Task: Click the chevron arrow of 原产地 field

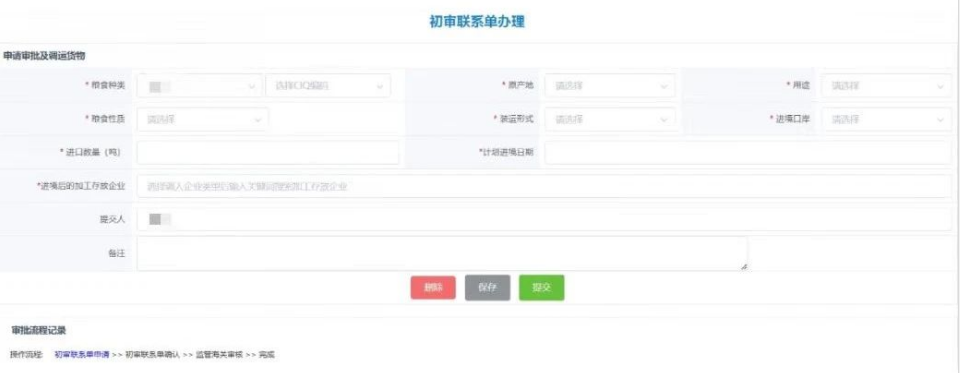Action: (x=664, y=86)
